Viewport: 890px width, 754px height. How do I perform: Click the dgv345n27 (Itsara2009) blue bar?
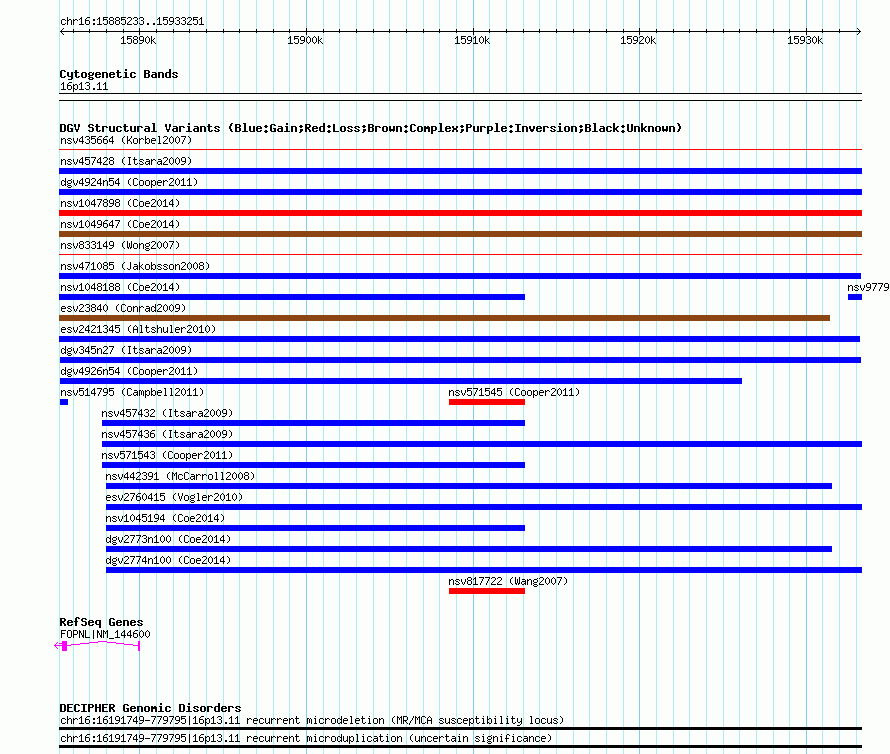pos(460,360)
